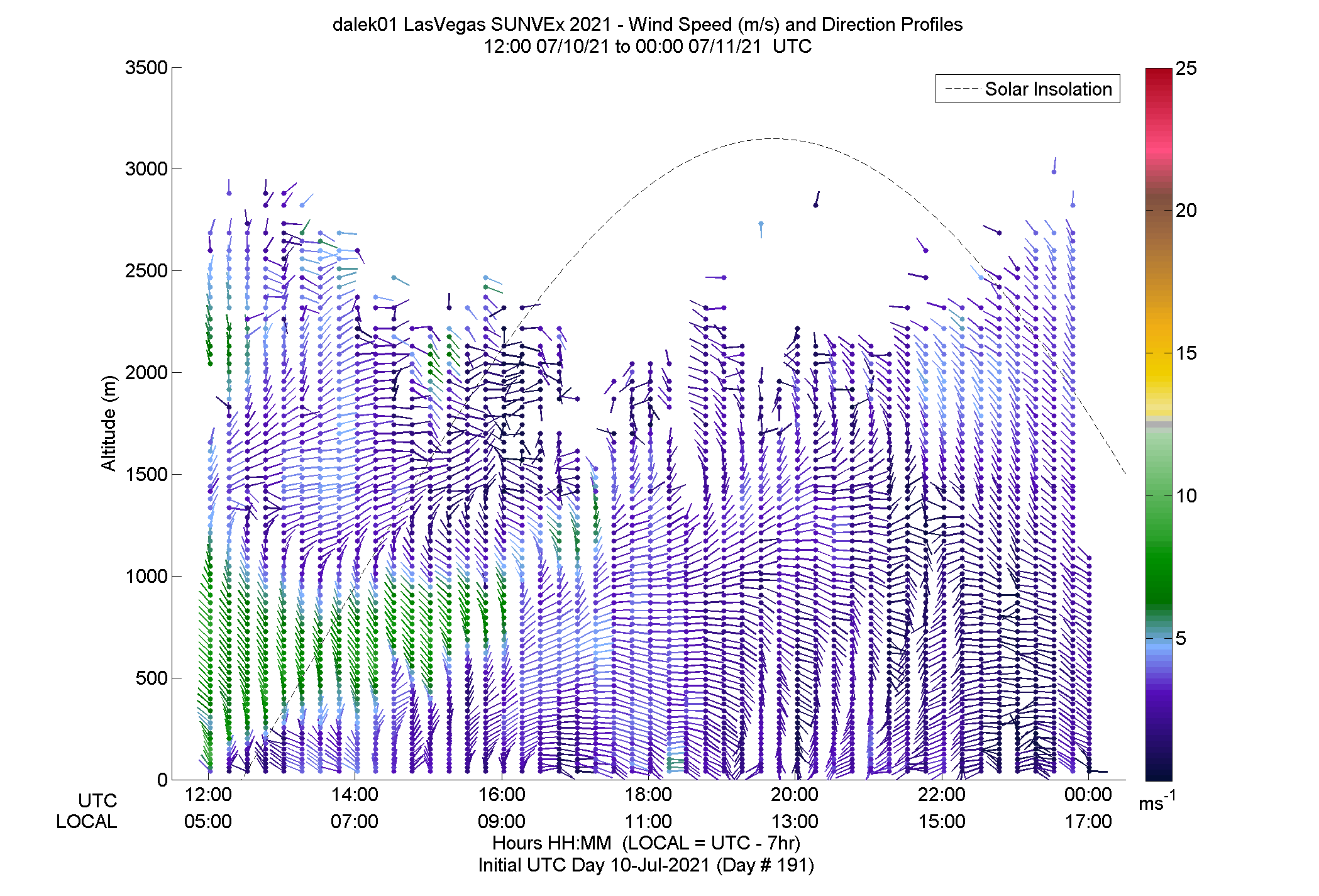Click the 18:00 UTC time label
Screen dimensions: 1319x896
648,795
